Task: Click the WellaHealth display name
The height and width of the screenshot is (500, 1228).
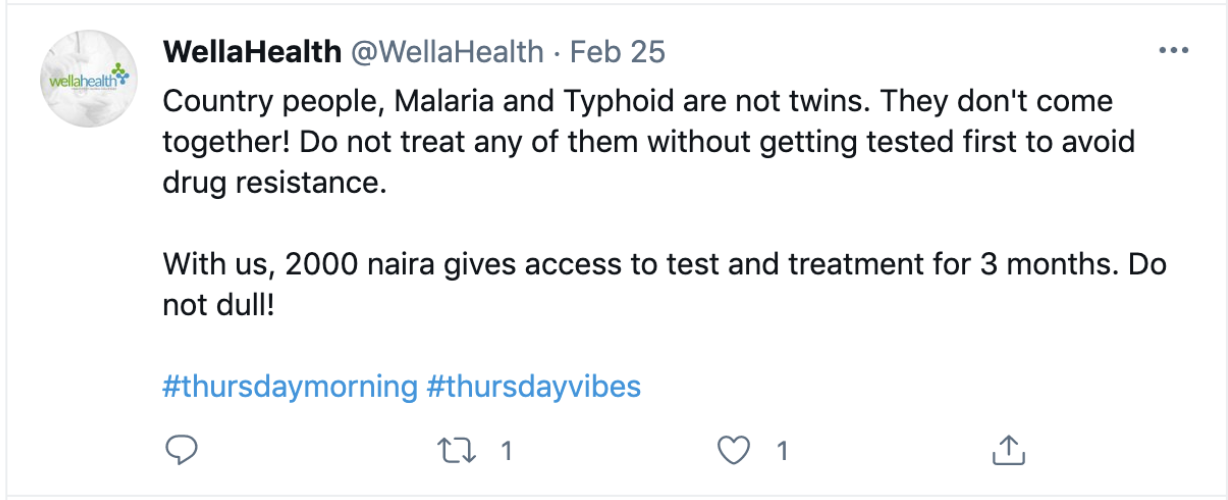Action: (x=250, y=52)
